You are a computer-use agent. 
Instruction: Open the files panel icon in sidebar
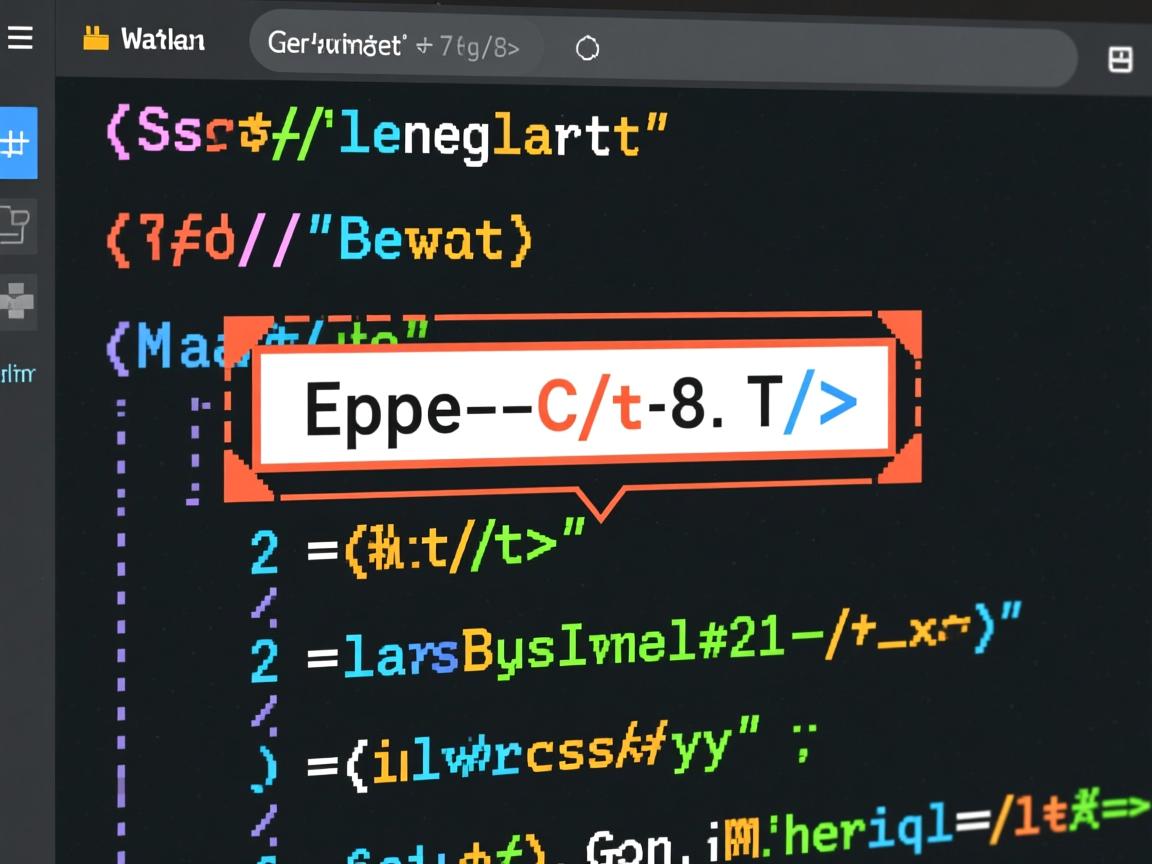pos(18,224)
